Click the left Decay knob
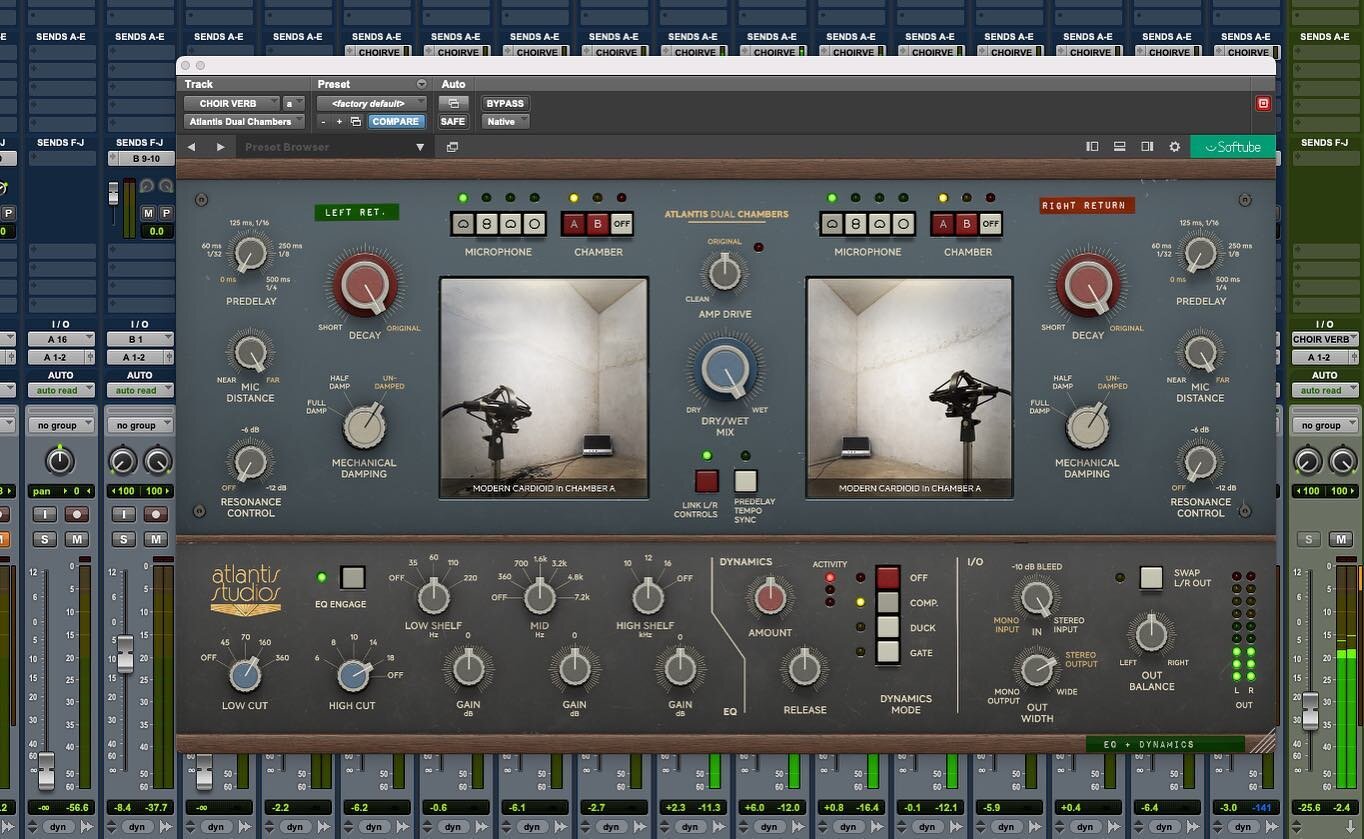 point(364,287)
